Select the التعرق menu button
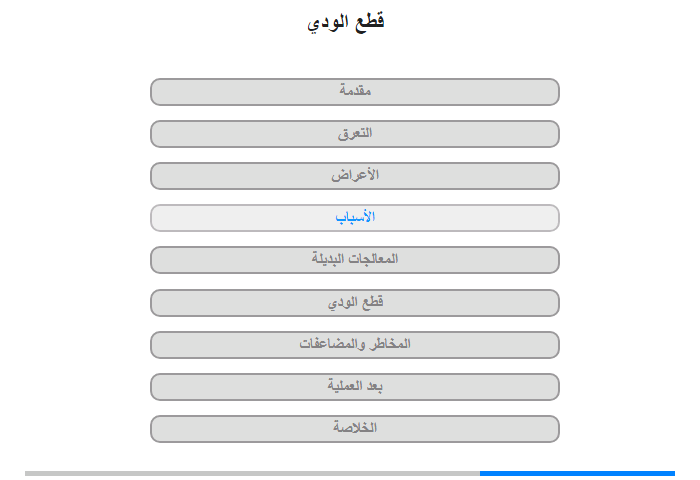 [354, 134]
